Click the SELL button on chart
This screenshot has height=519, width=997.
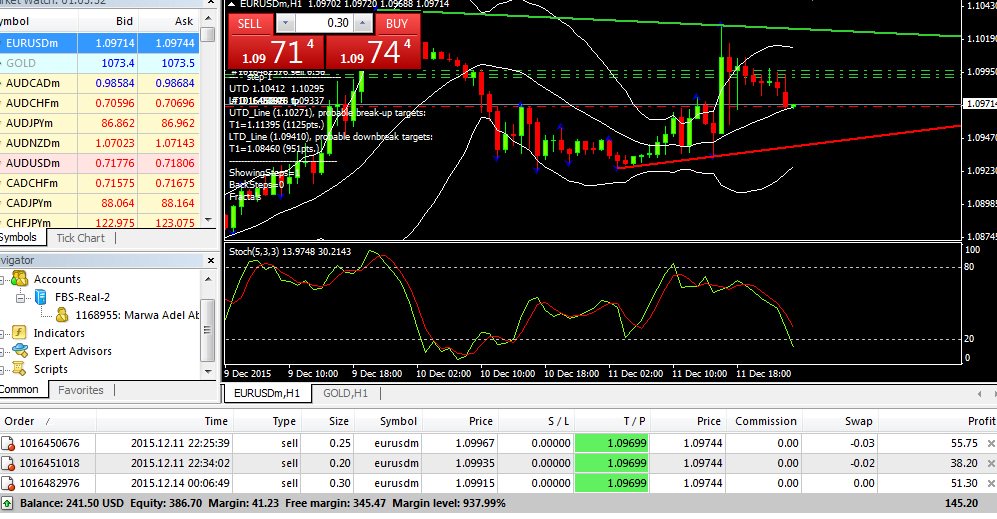point(250,24)
